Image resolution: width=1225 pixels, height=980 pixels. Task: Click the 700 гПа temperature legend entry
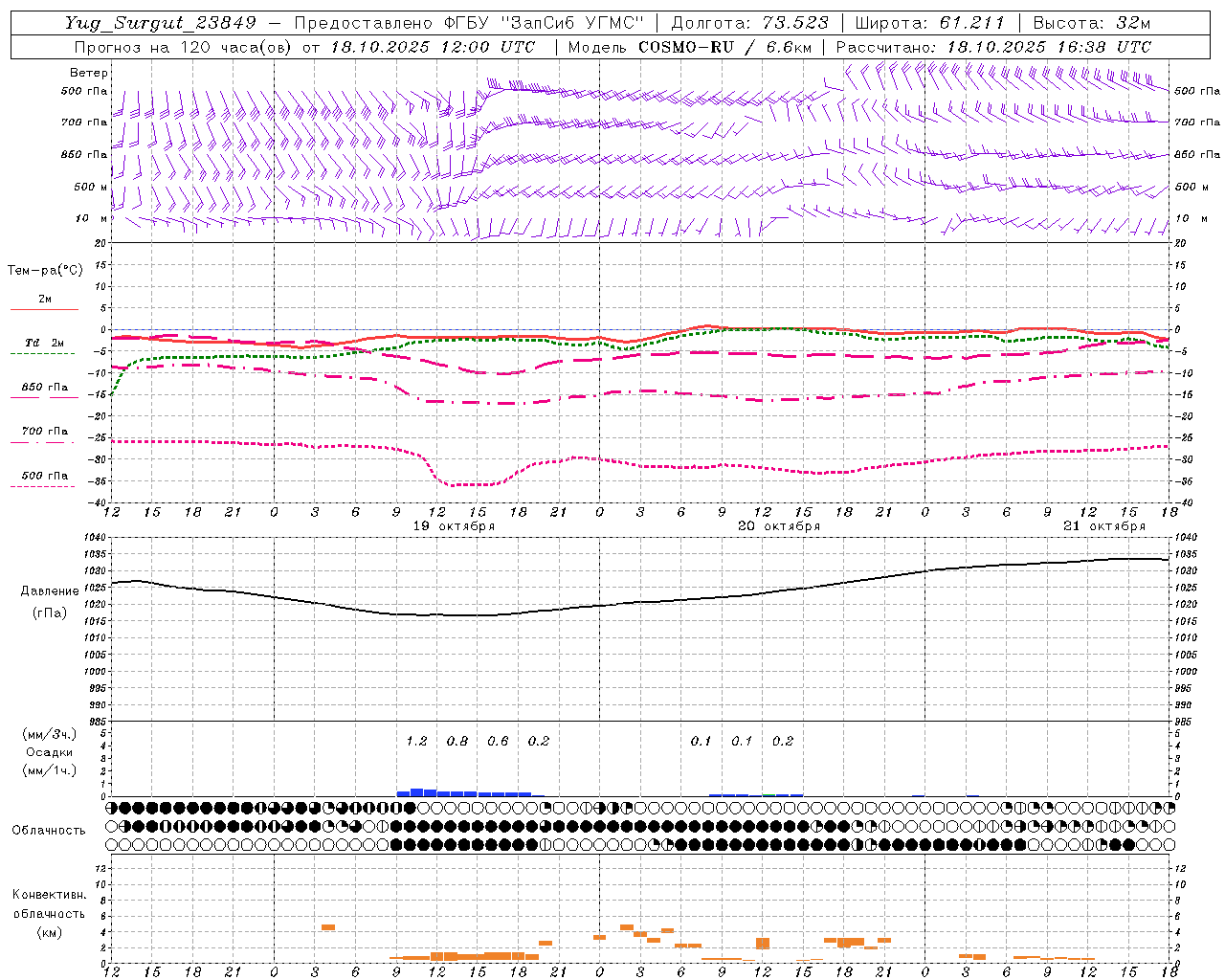(x=44, y=435)
